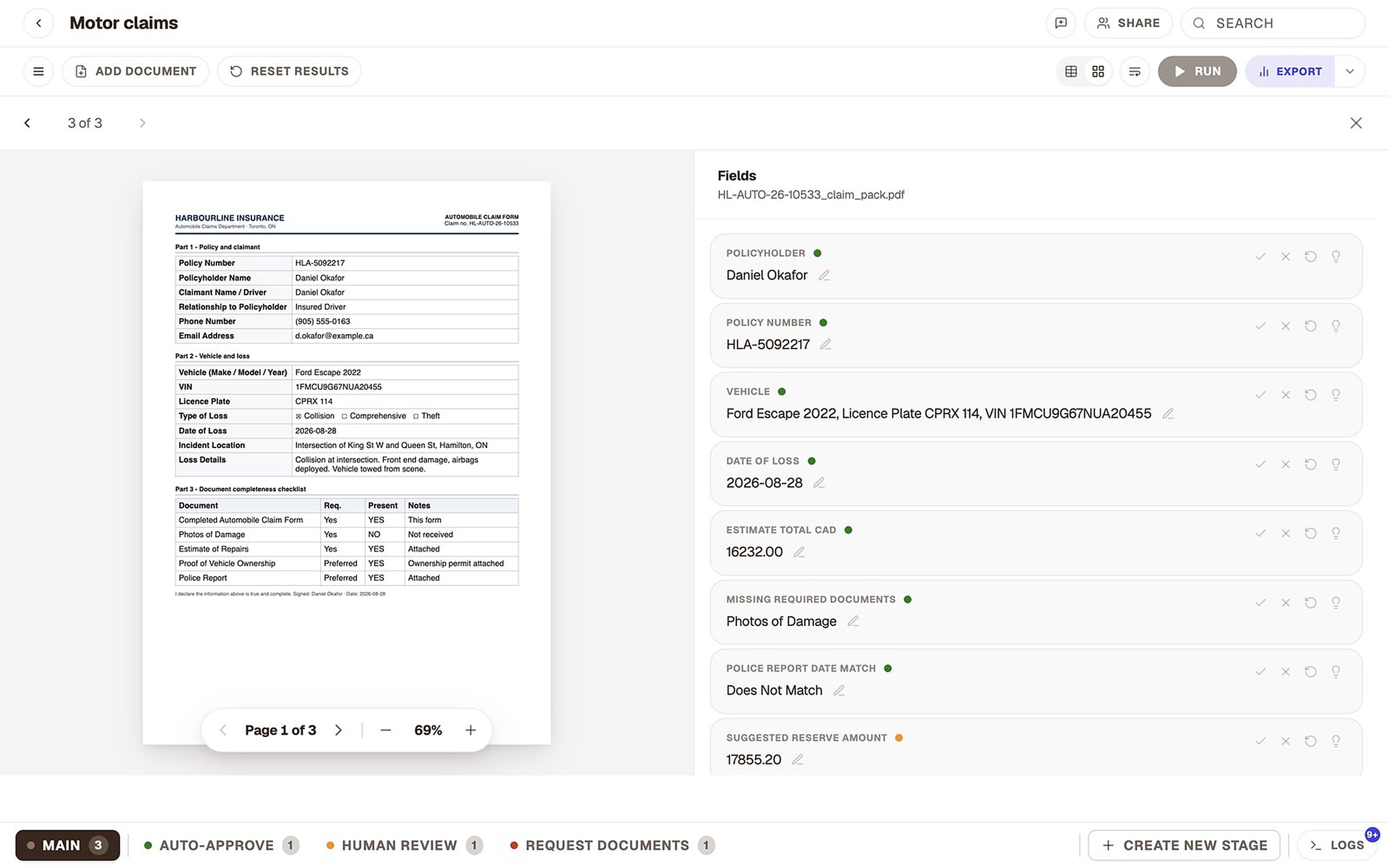This screenshot has width=1389, height=868.
Task: Click Create New Stage button
Action: pos(1184,845)
